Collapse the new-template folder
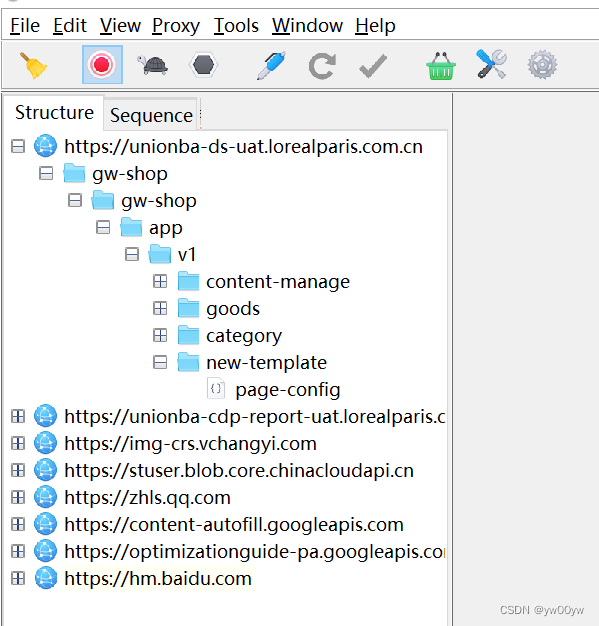The width and height of the screenshot is (599, 626). 160,363
